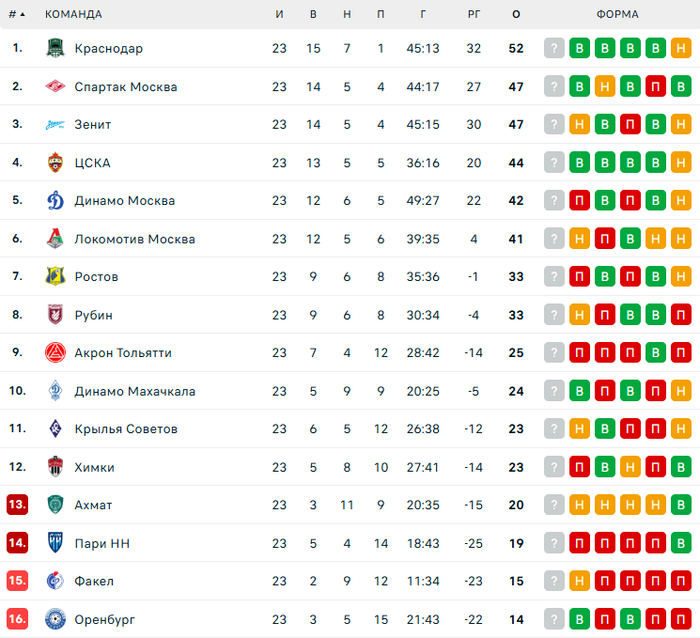Click the КОМАНДА column header
Viewport: 700px width, 638px height.
coord(73,15)
